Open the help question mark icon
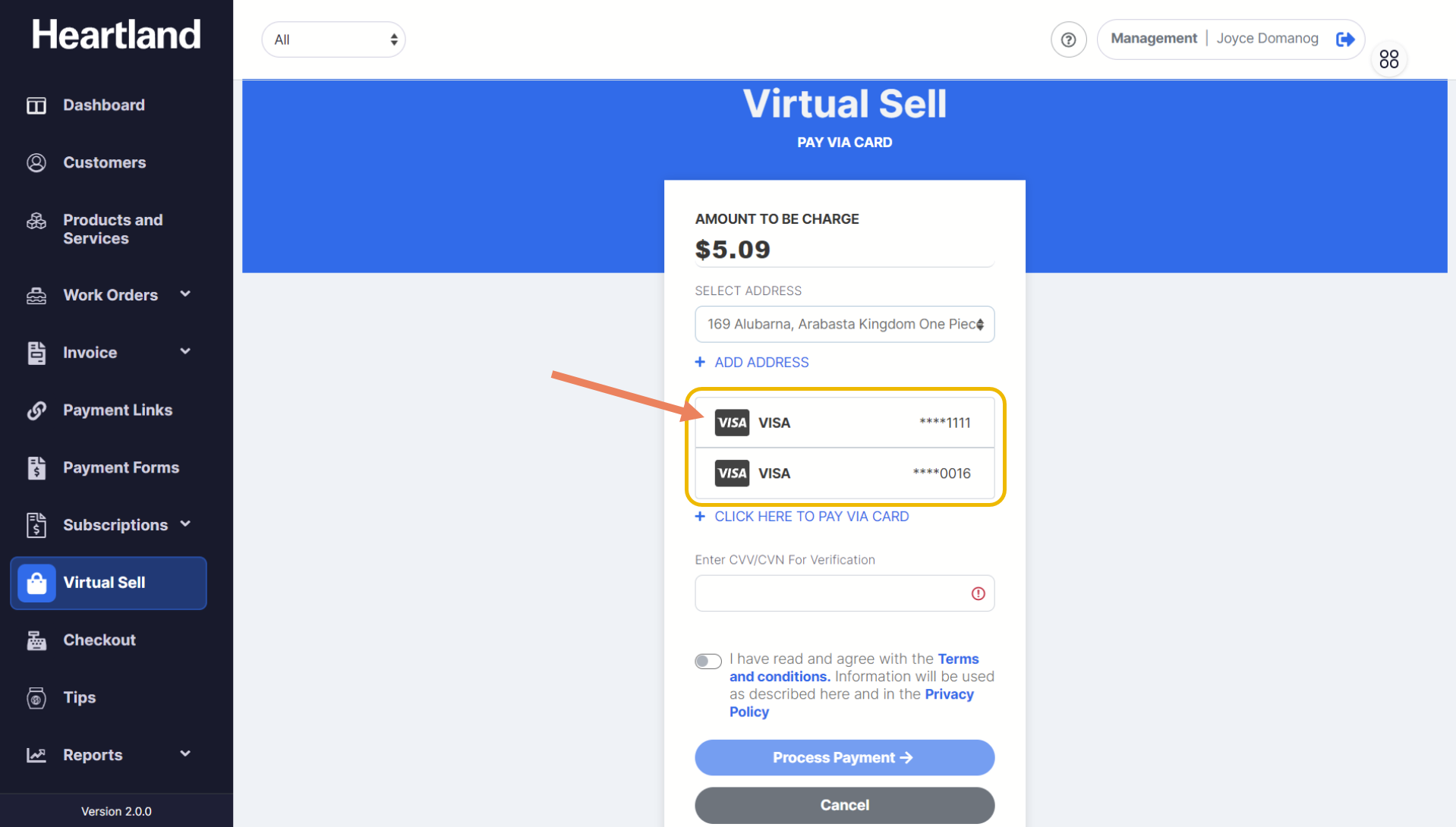The height and width of the screenshot is (827, 1456). tap(1068, 39)
